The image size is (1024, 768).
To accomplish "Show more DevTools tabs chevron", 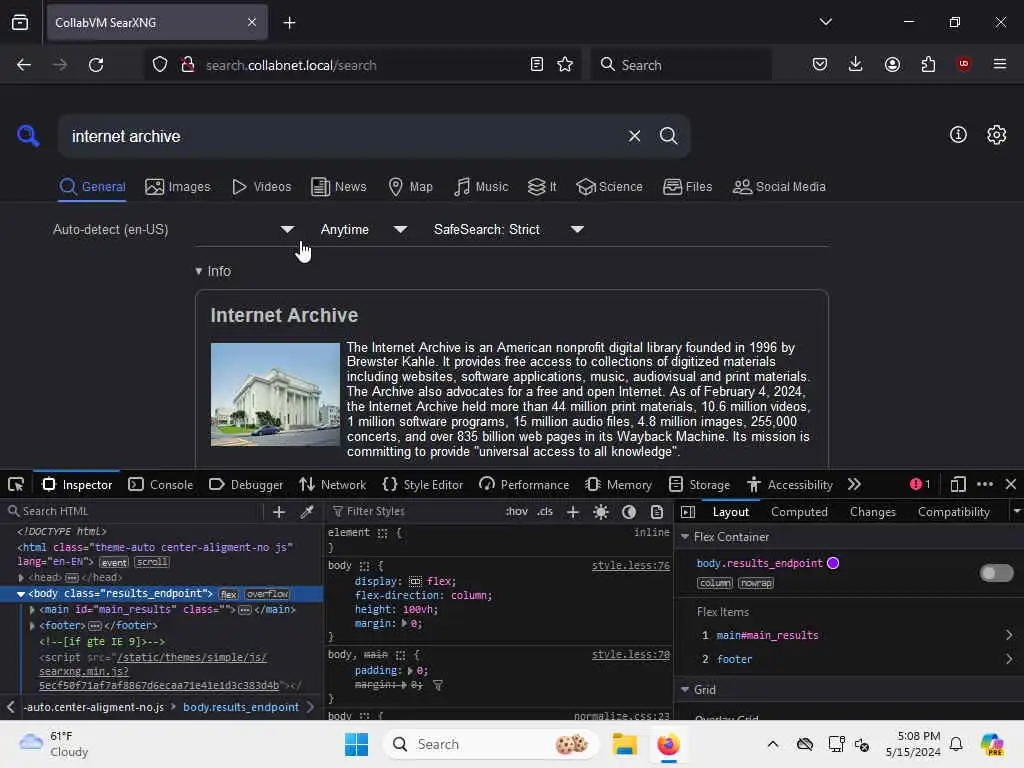I will pos(854,484).
